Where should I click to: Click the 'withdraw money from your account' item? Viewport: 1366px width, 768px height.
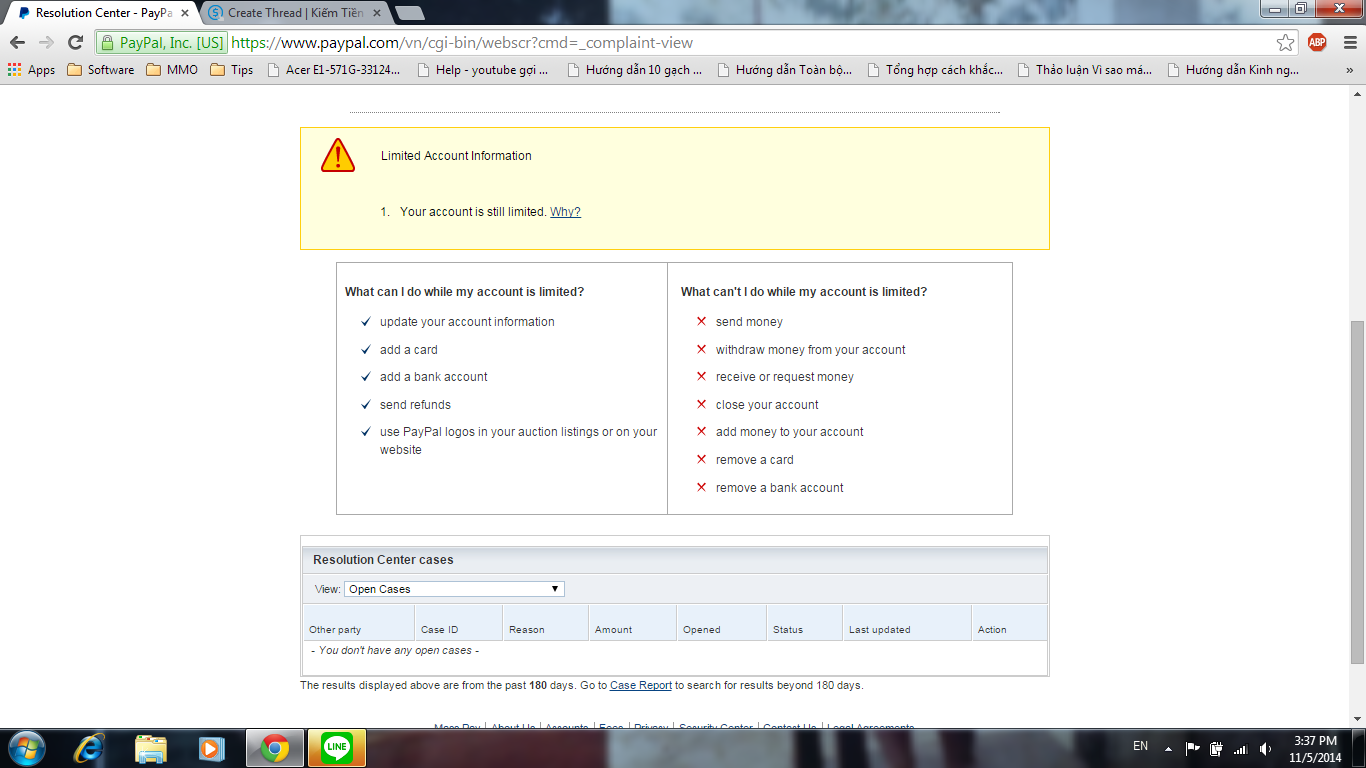pos(811,350)
